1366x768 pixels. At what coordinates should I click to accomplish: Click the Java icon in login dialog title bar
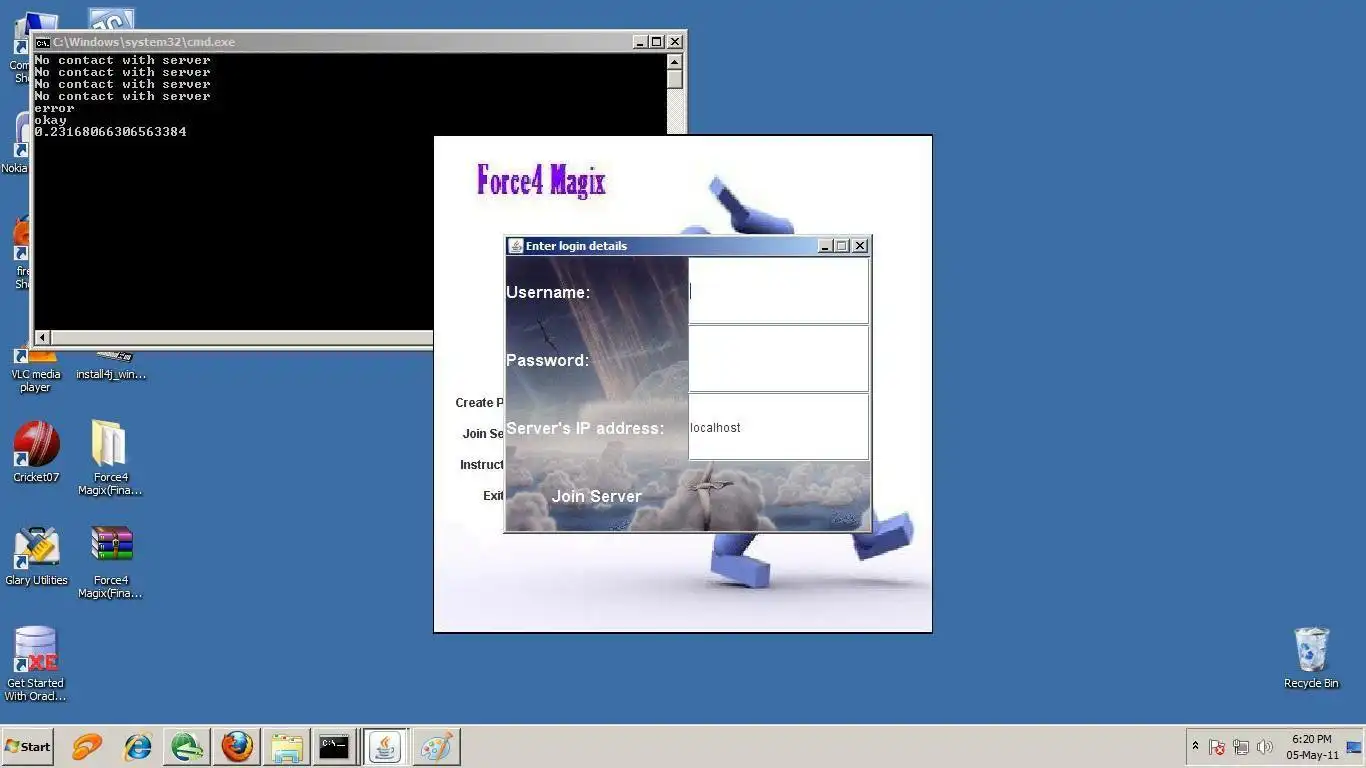coord(516,246)
